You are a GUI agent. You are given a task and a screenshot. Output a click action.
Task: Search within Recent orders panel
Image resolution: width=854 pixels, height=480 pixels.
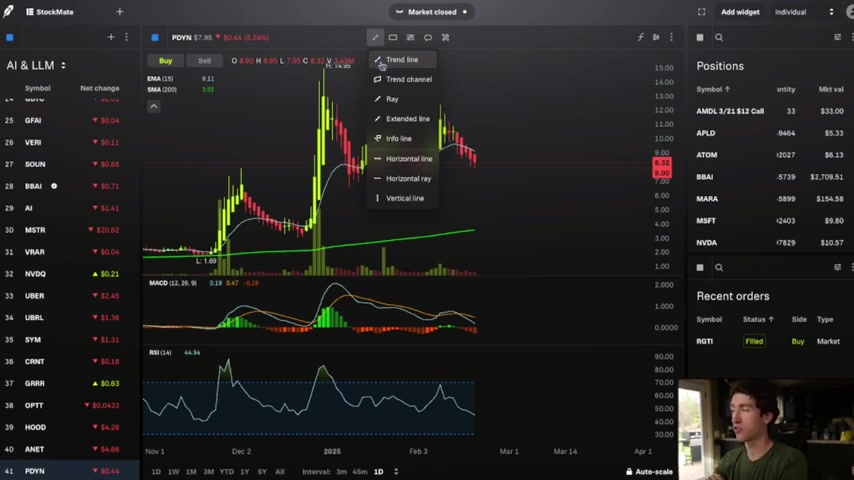719,268
